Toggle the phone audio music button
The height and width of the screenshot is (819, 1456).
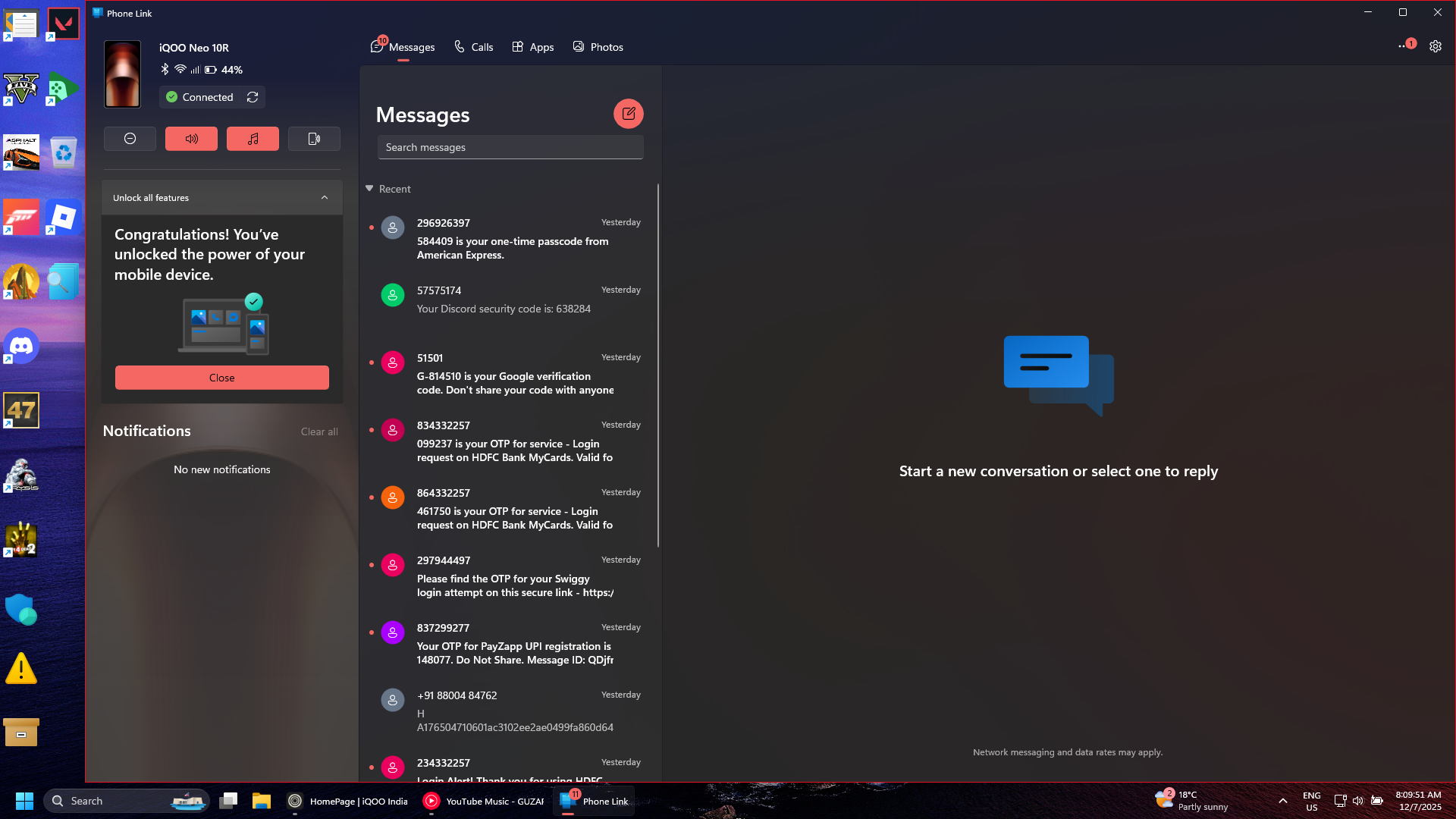(253, 139)
